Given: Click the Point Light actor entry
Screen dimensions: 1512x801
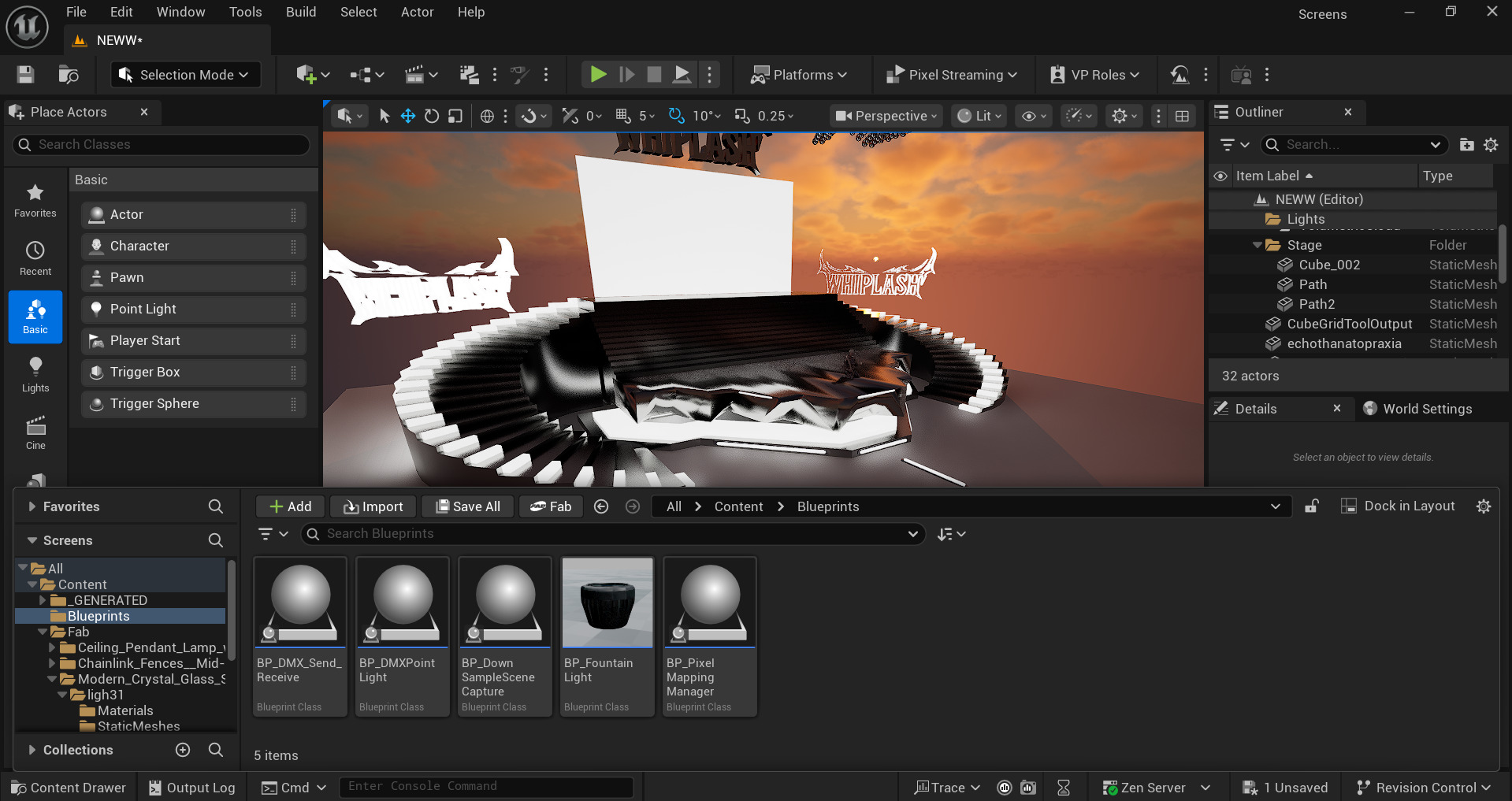Looking at the screenshot, I should pyautogui.click(x=193, y=309).
